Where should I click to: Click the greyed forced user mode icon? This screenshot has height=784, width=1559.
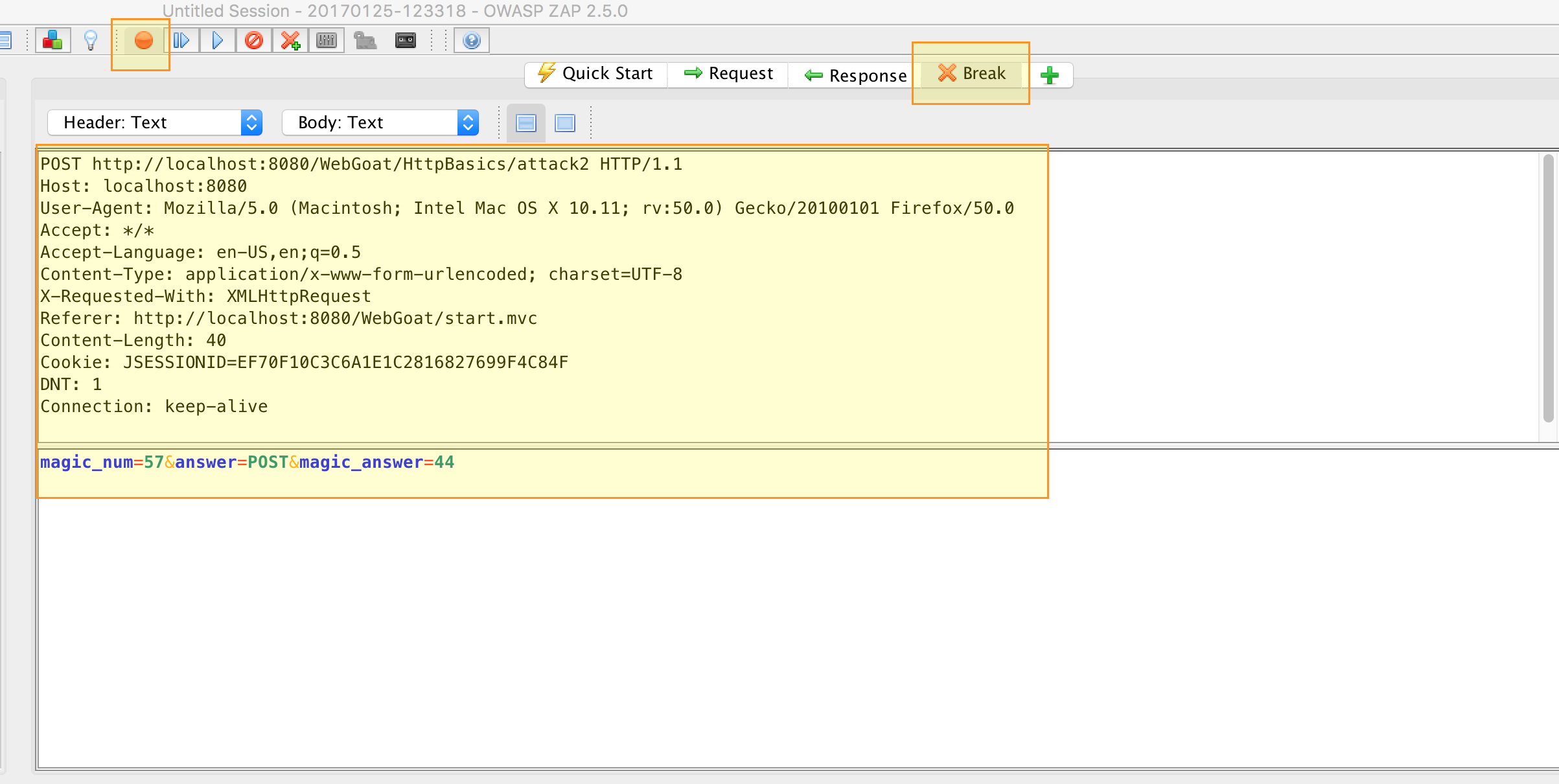coord(365,41)
